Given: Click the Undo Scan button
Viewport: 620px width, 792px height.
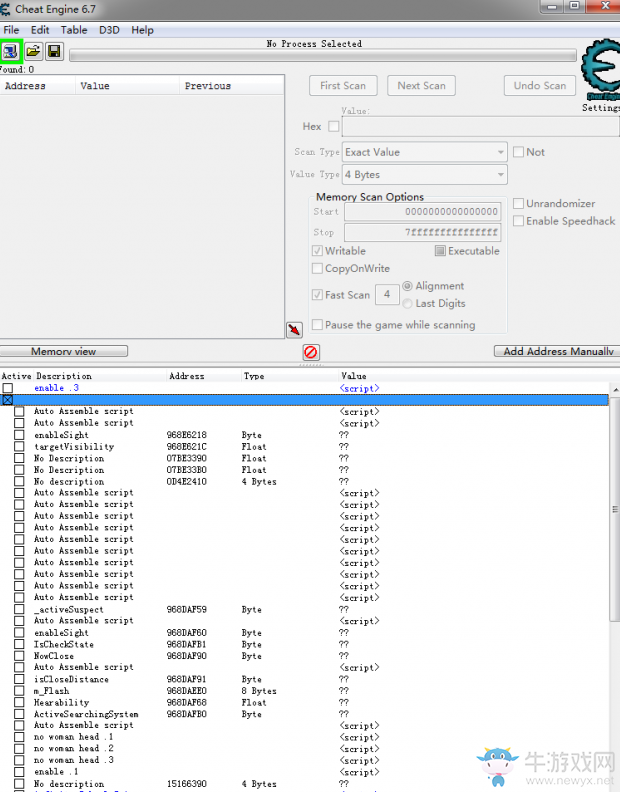Looking at the screenshot, I should (x=540, y=85).
